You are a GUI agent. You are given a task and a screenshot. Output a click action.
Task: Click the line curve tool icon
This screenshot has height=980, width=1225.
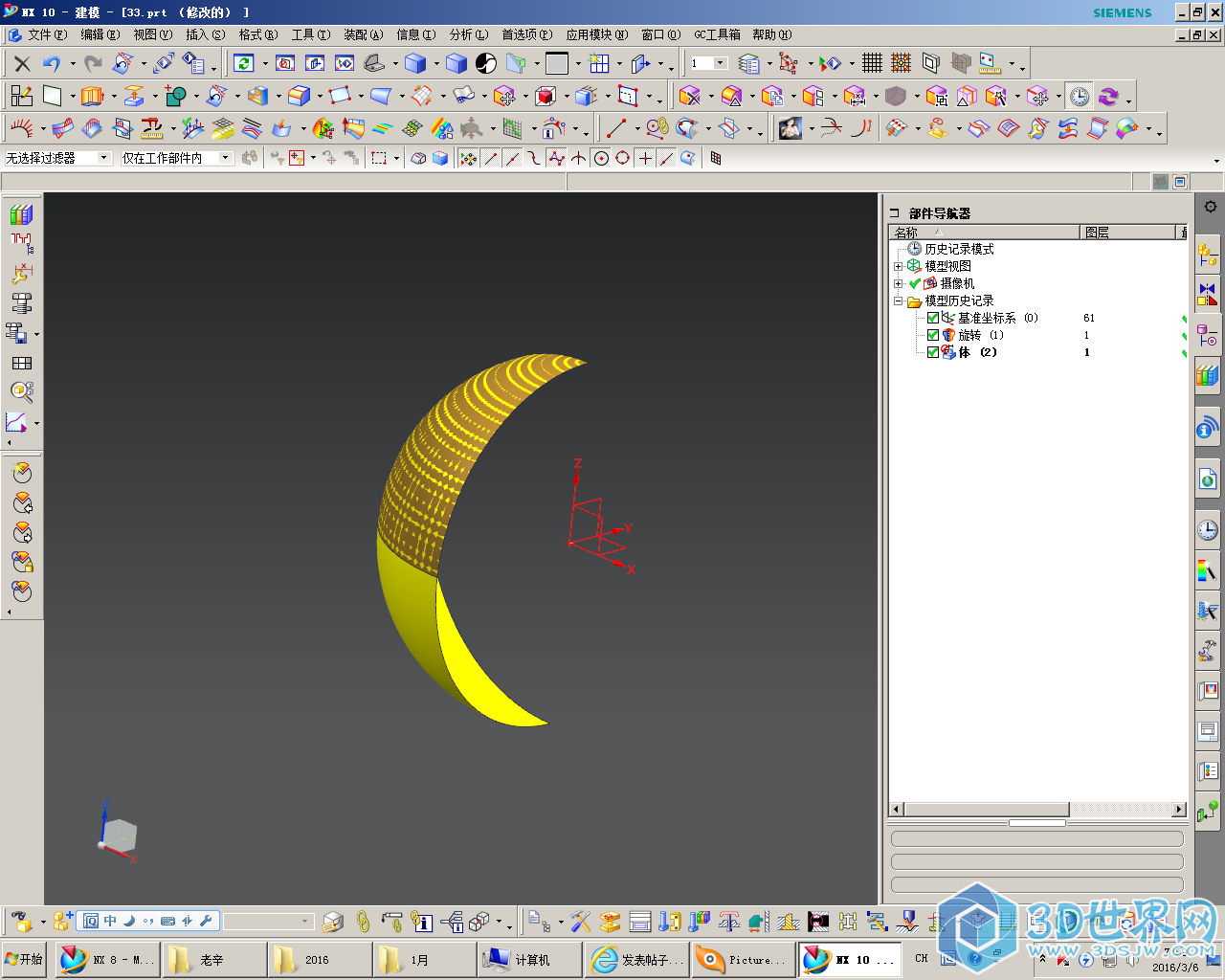[615, 128]
